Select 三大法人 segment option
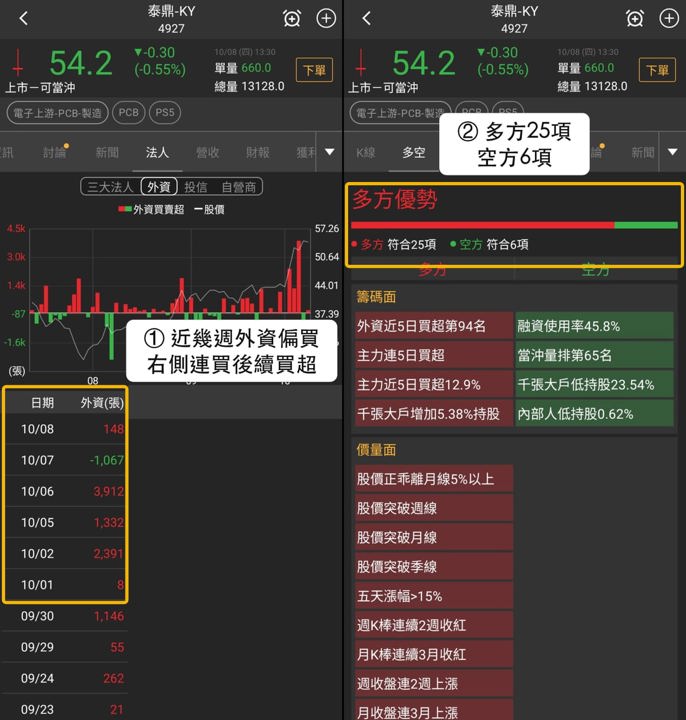 coord(110,187)
